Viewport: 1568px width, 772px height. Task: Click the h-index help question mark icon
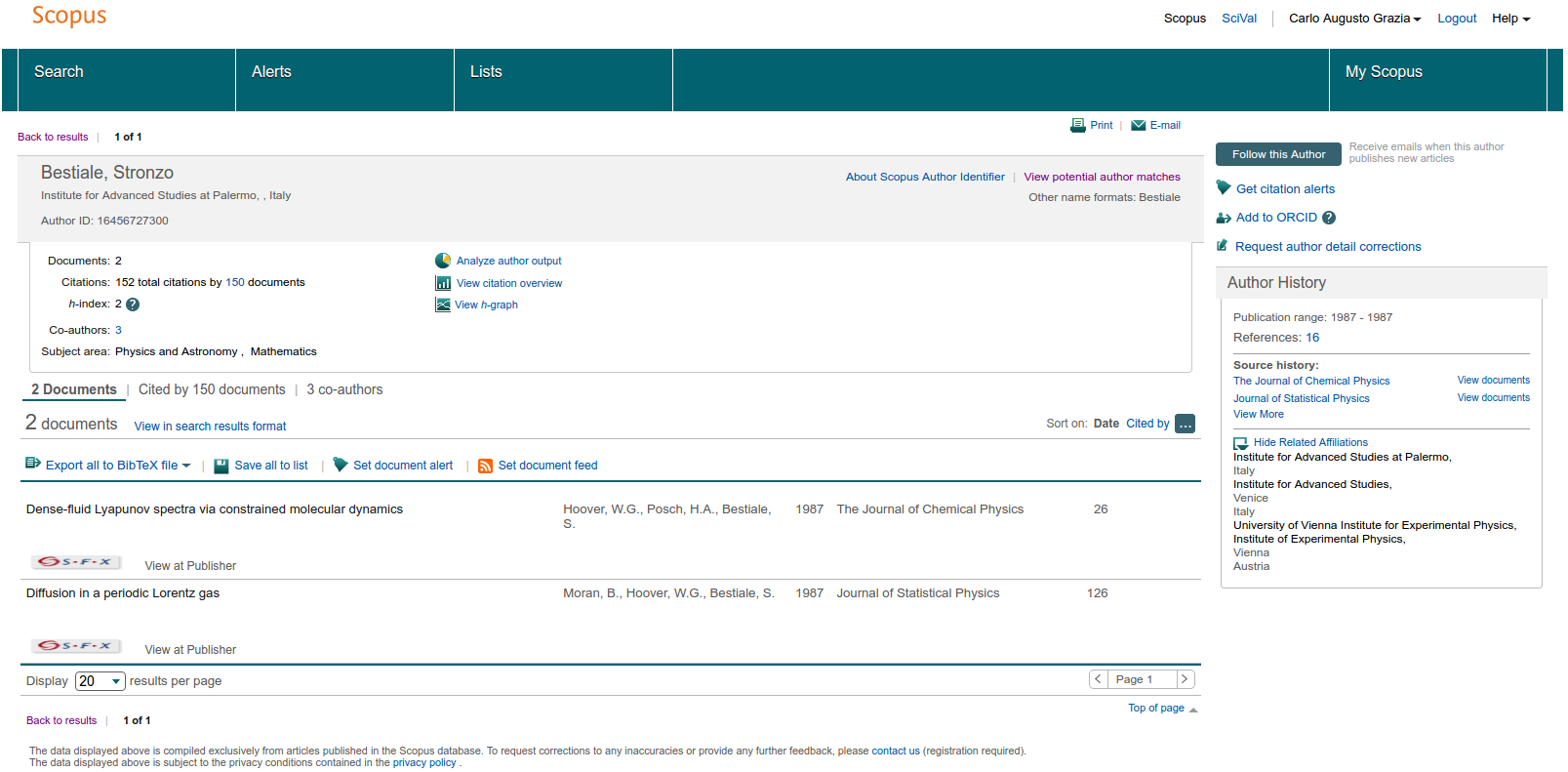pos(133,305)
